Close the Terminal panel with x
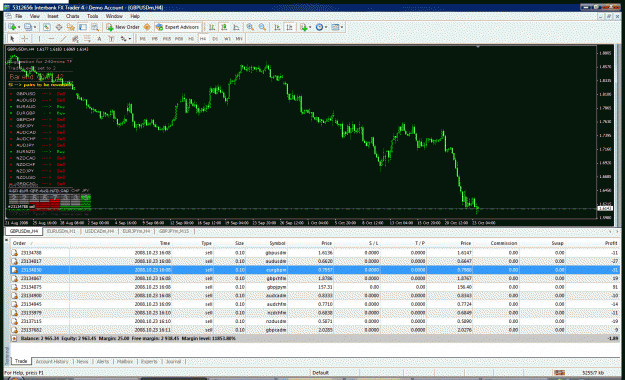 click(6, 239)
